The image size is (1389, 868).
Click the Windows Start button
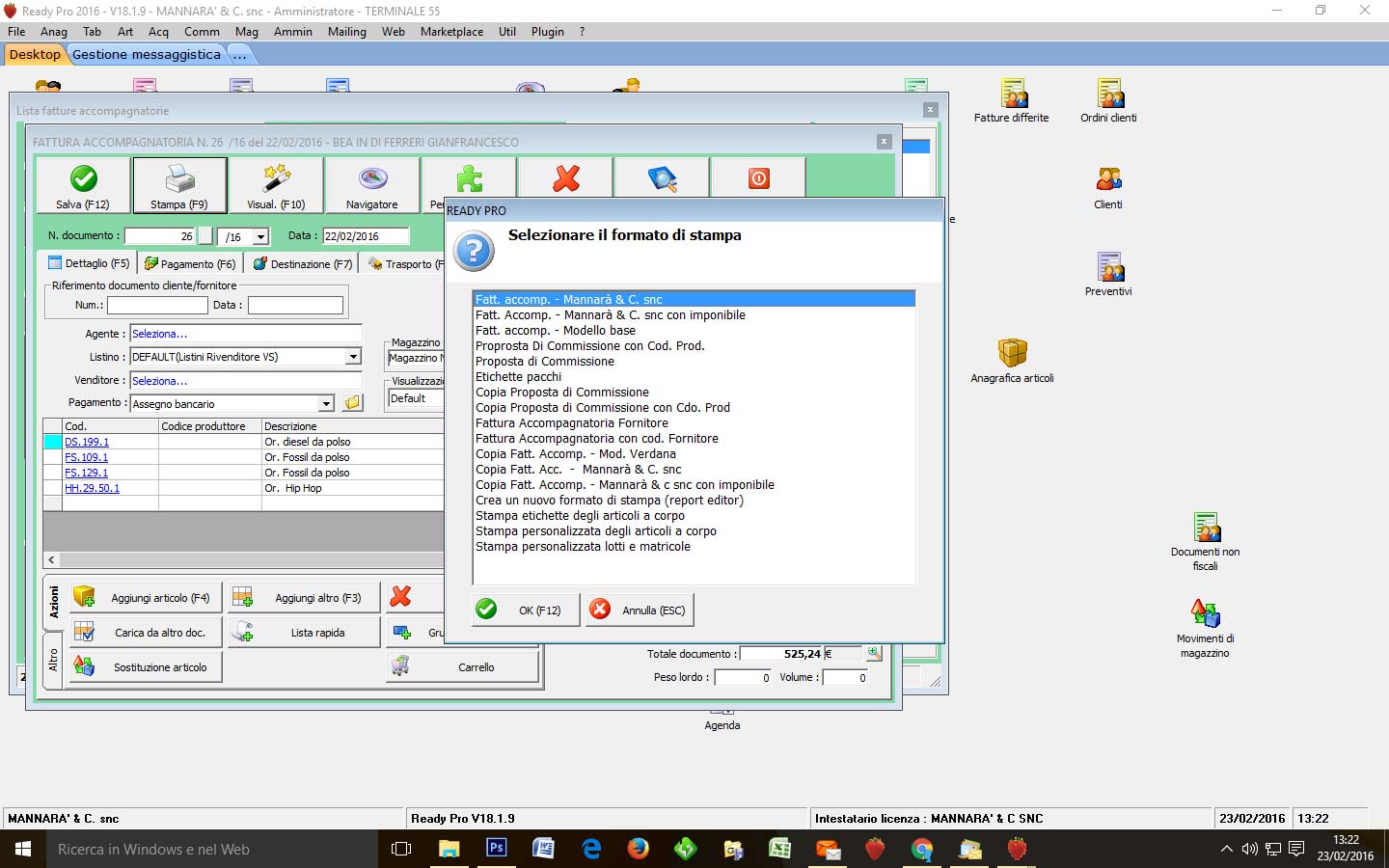tap(23, 849)
